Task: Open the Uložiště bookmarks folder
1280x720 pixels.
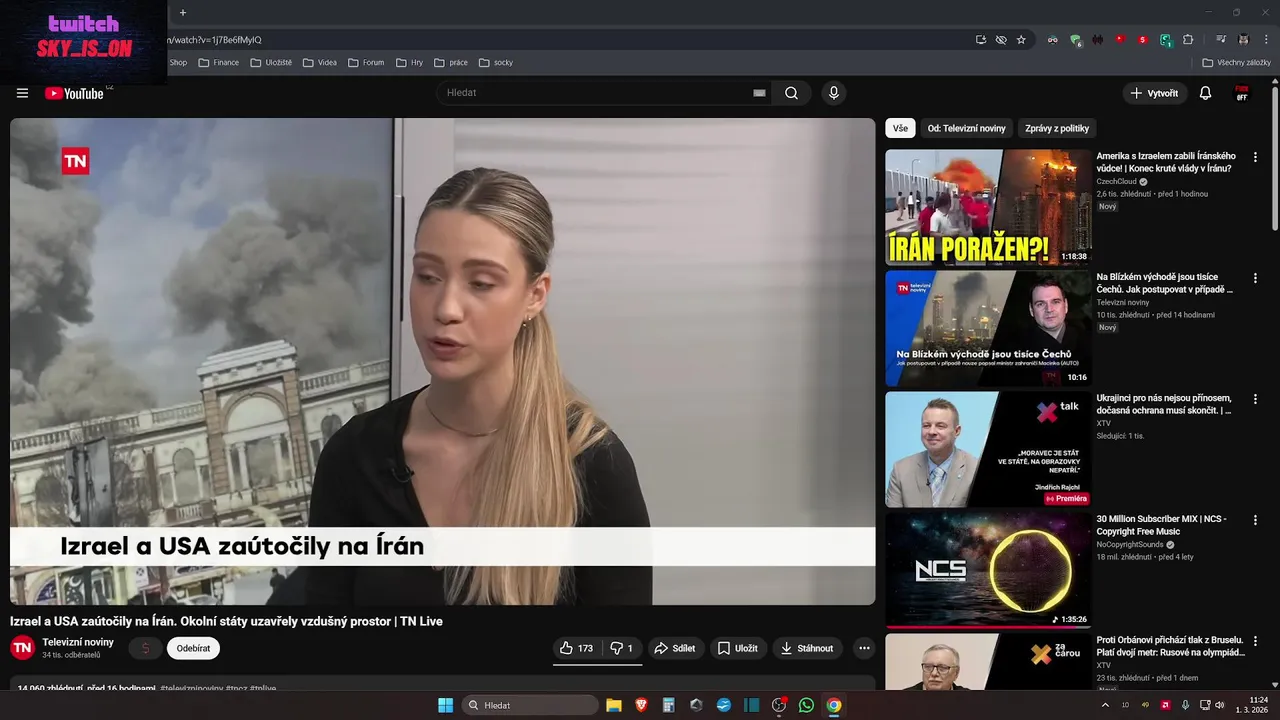Action: tap(271, 62)
